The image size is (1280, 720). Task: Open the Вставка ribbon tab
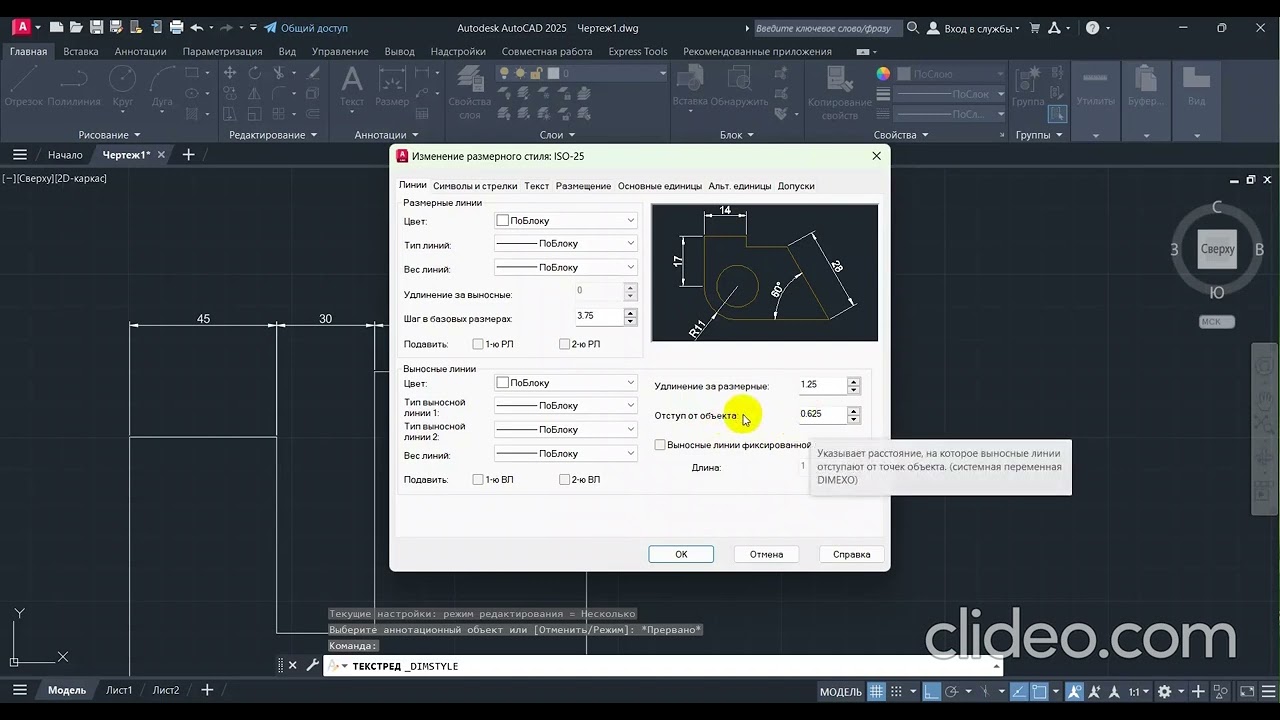81,51
